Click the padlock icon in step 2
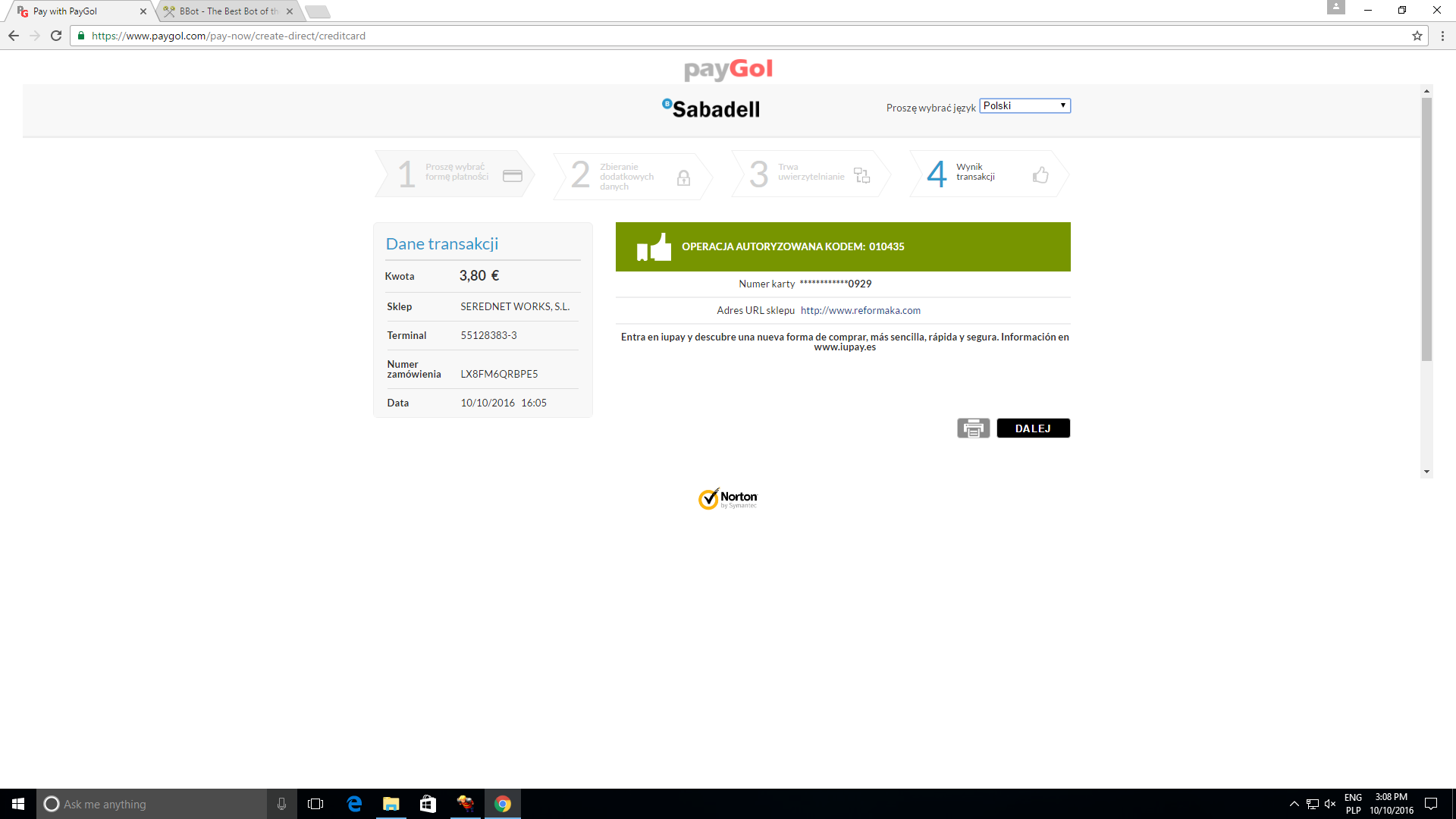This screenshot has width=1456, height=819. [x=683, y=177]
